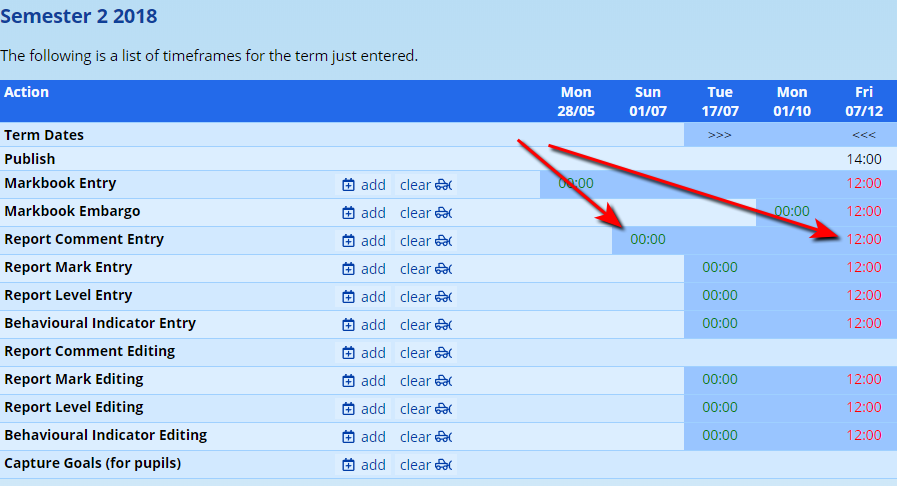Clear Behavioural Indicator Editing timeframe
The image size is (897, 486).
click(x=426, y=437)
